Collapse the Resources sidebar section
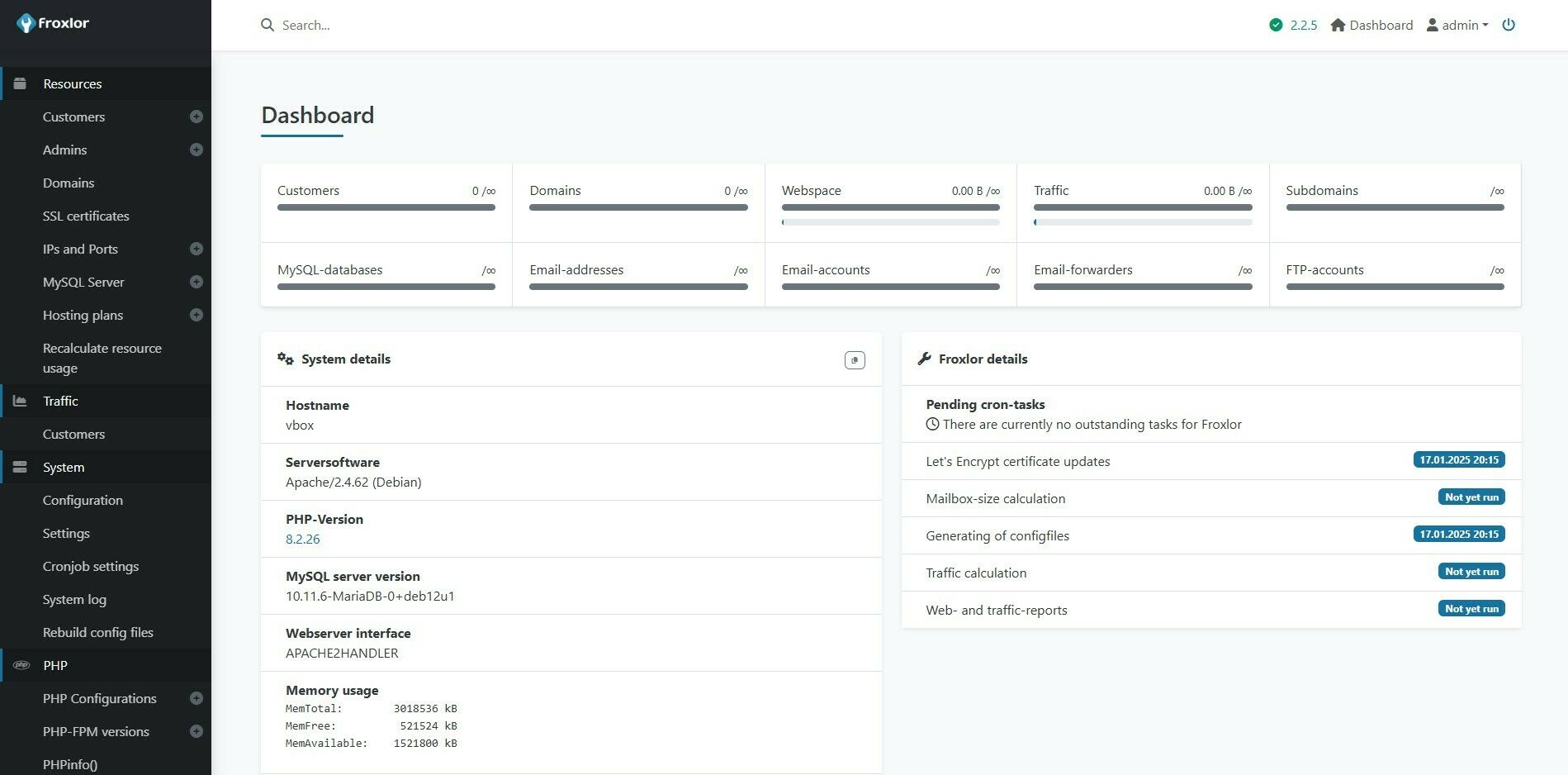 106,83
